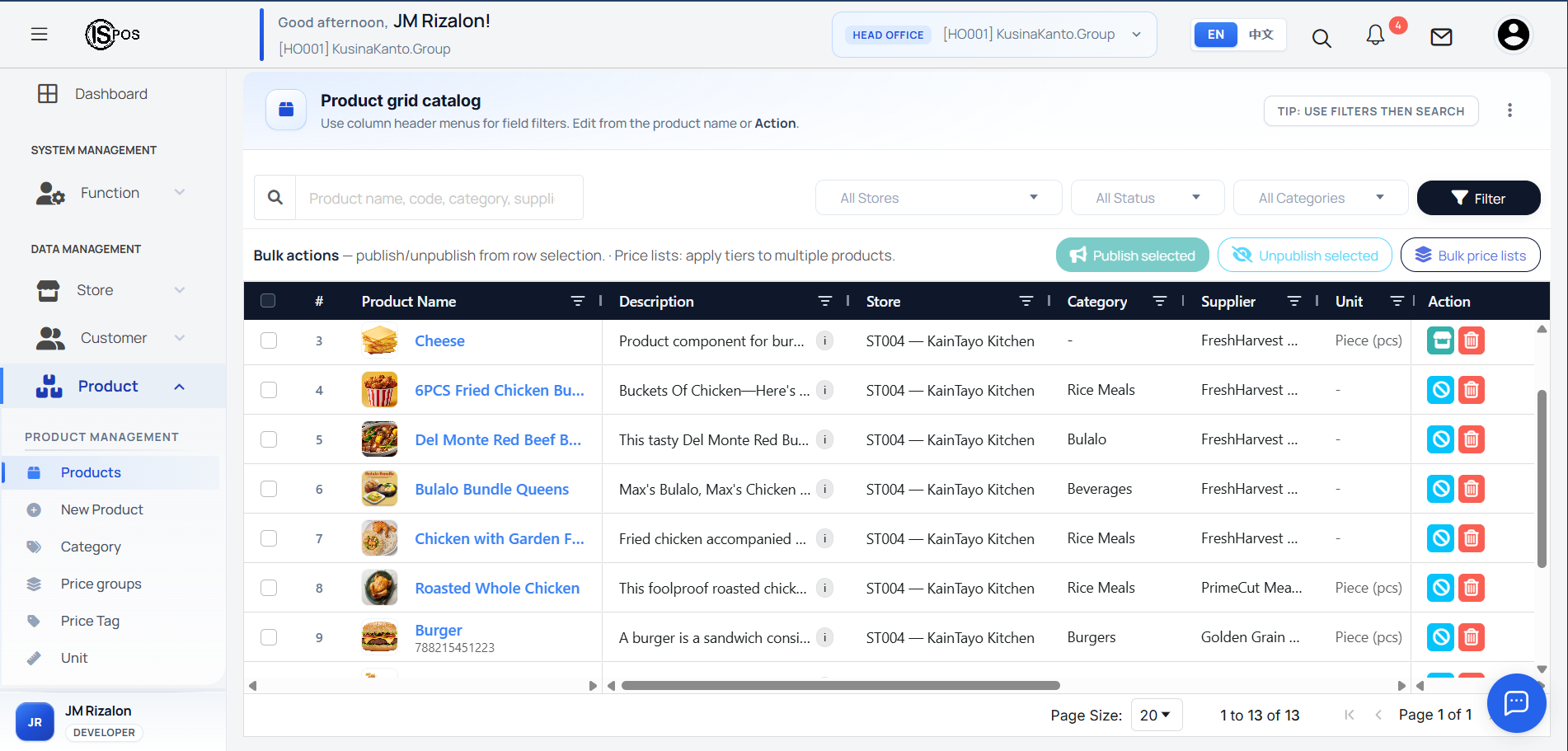
Task: Open the hamburger sidebar menu
Action: click(x=39, y=34)
